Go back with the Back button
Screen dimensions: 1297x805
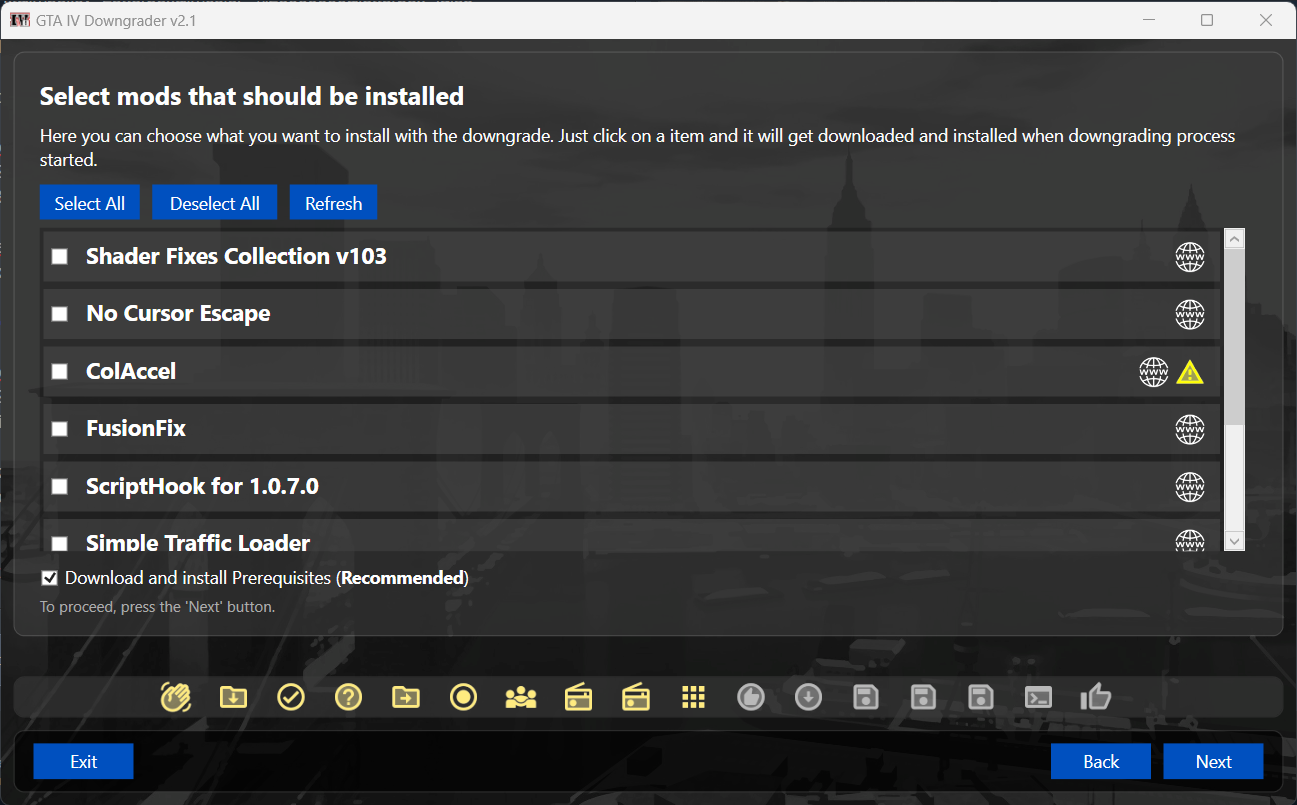click(x=1101, y=762)
